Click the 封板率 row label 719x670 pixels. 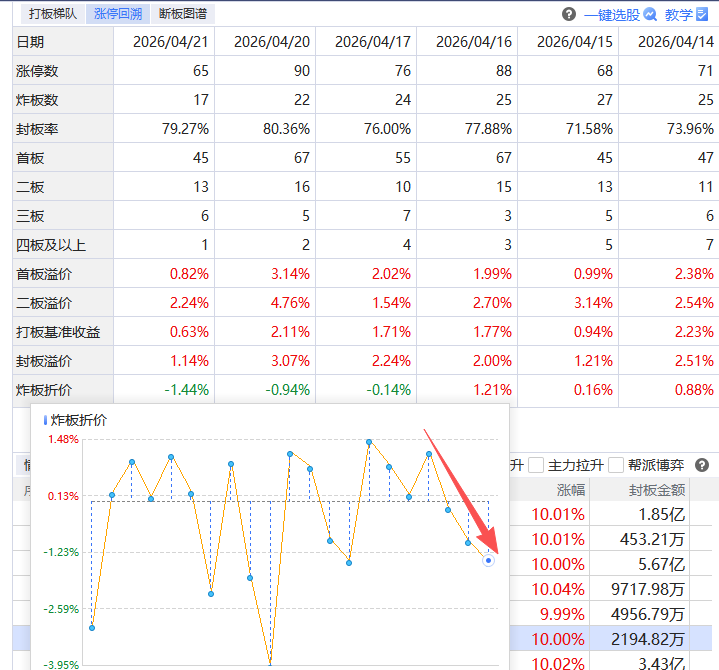[x=31, y=129]
